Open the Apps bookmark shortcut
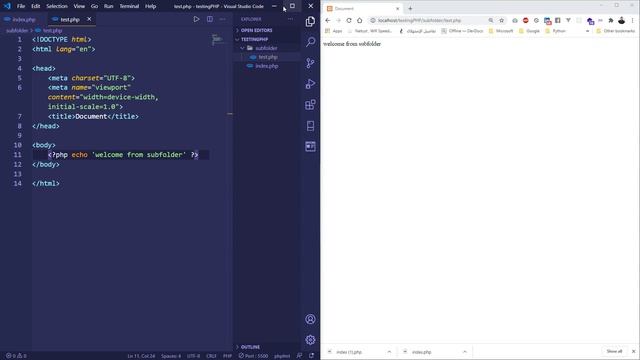This screenshot has width=640, height=360. click(334, 31)
